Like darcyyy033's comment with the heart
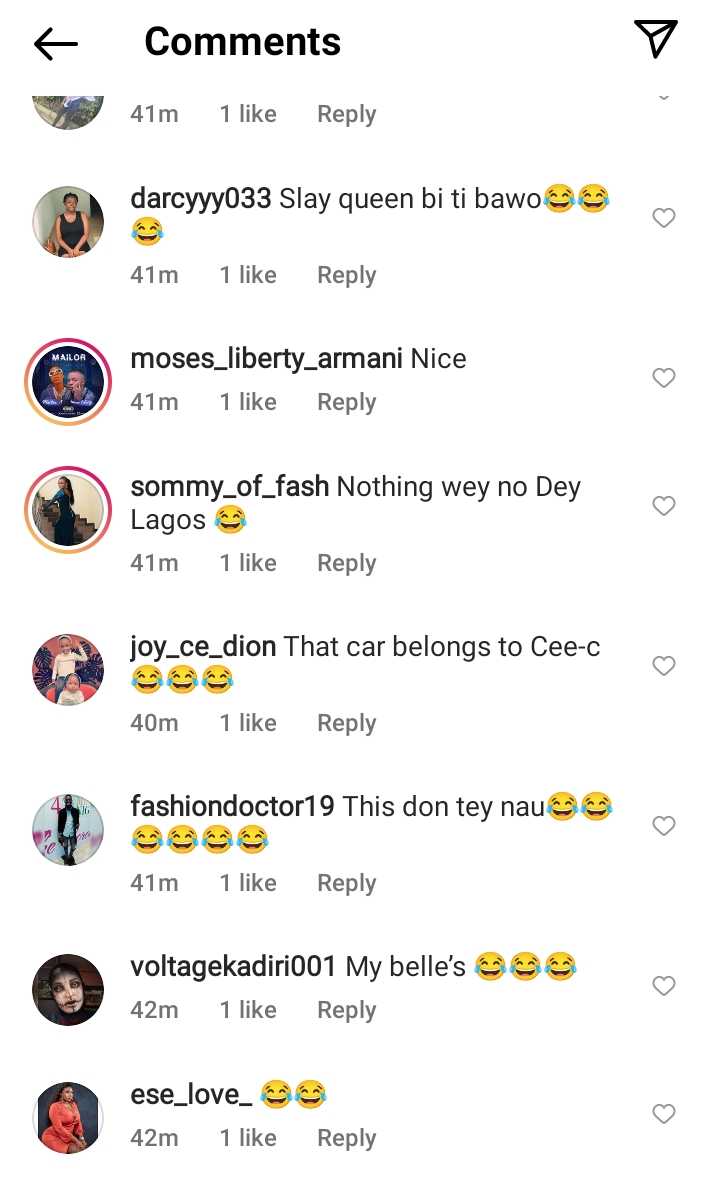Image resolution: width=720 pixels, height=1180 pixels. coord(664,218)
